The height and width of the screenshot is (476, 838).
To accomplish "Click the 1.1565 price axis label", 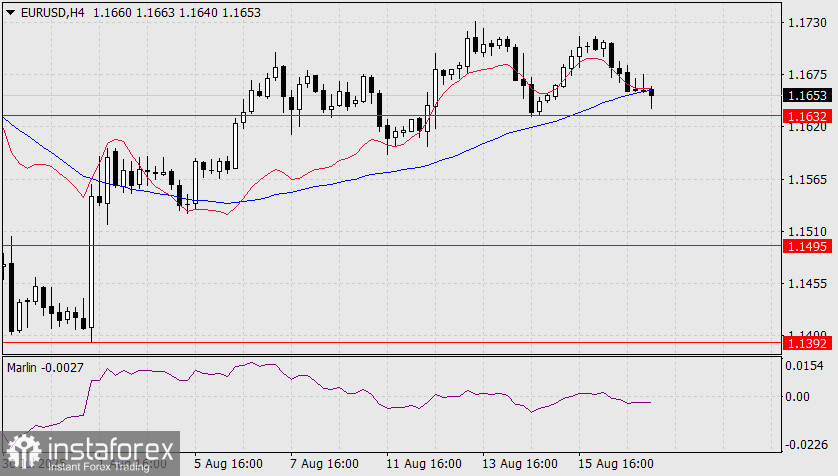I will [808, 180].
